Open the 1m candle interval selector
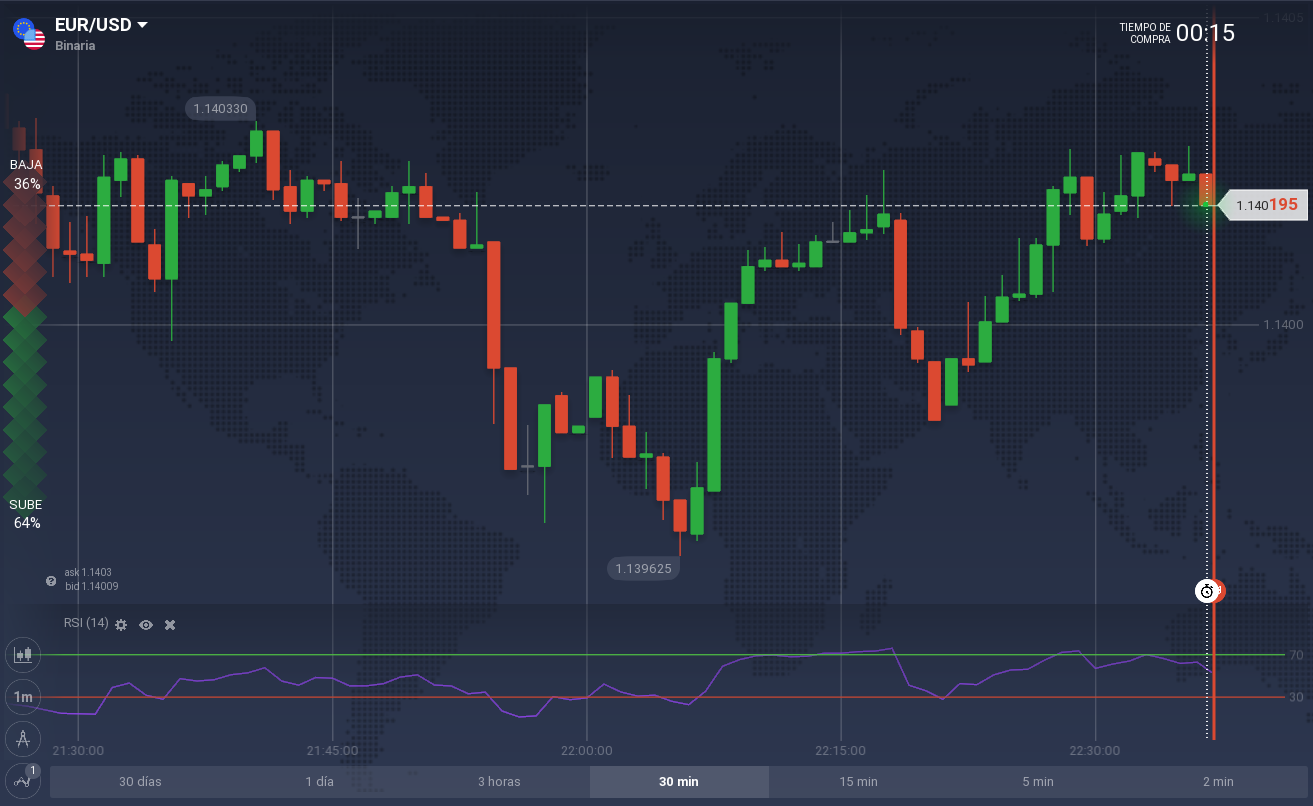Screen dimensions: 1313x806 [x=22, y=697]
